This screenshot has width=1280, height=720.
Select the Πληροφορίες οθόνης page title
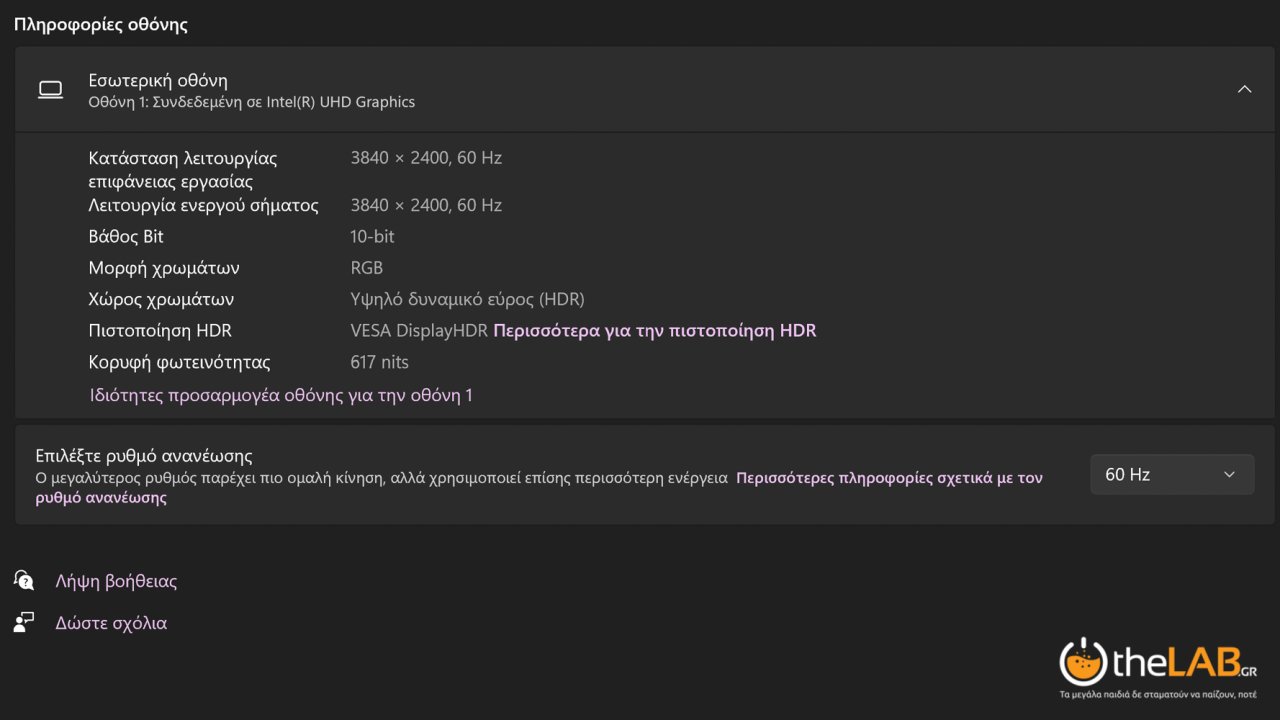(x=101, y=24)
